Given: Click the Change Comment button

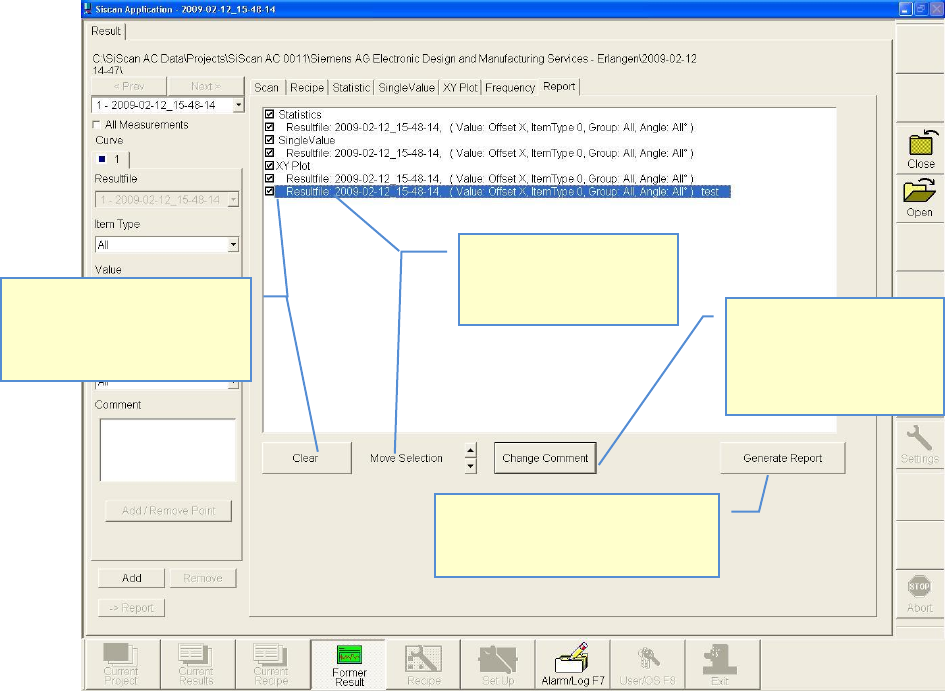Looking at the screenshot, I should (545, 458).
